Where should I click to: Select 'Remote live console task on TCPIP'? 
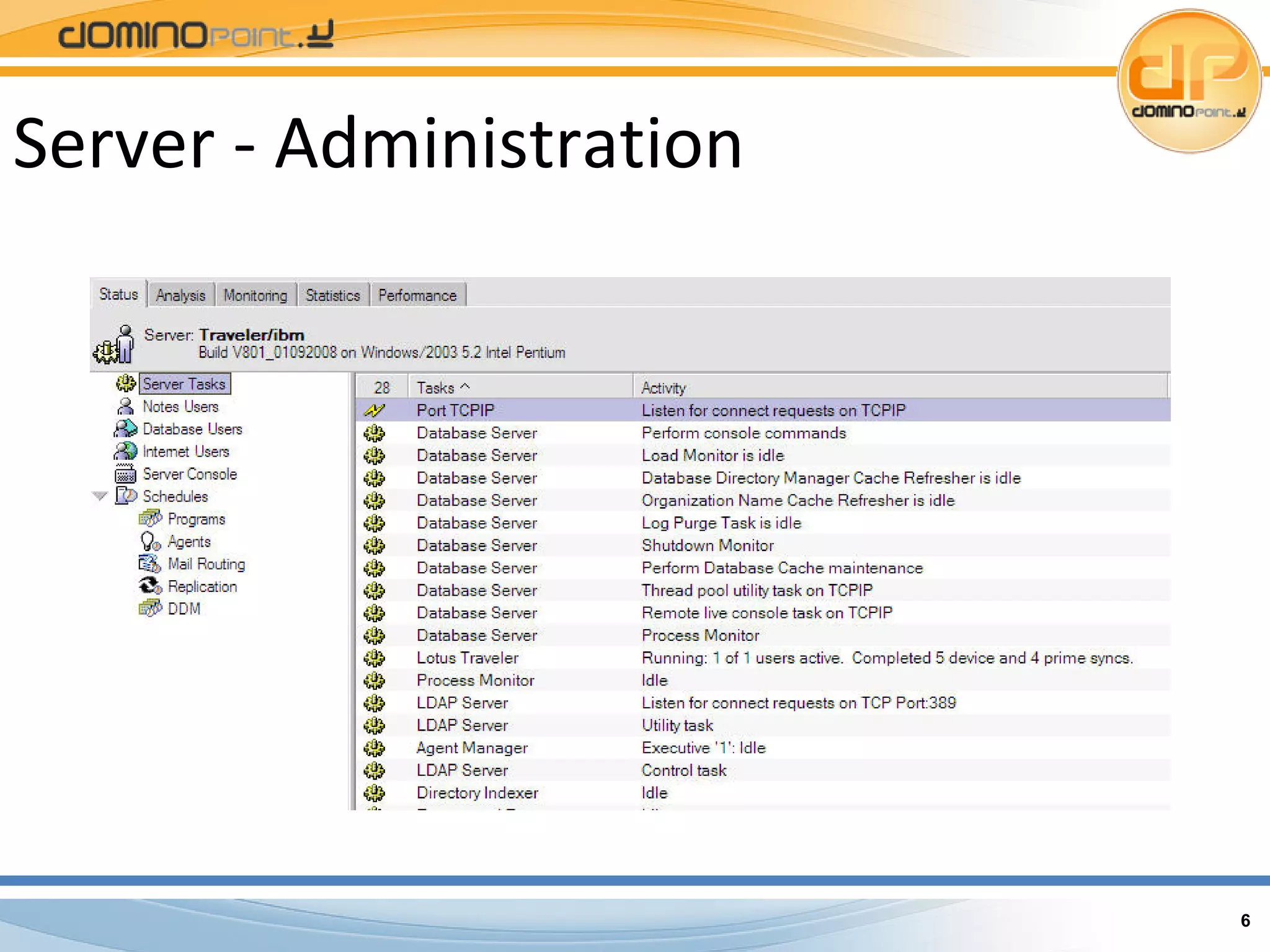(767, 613)
